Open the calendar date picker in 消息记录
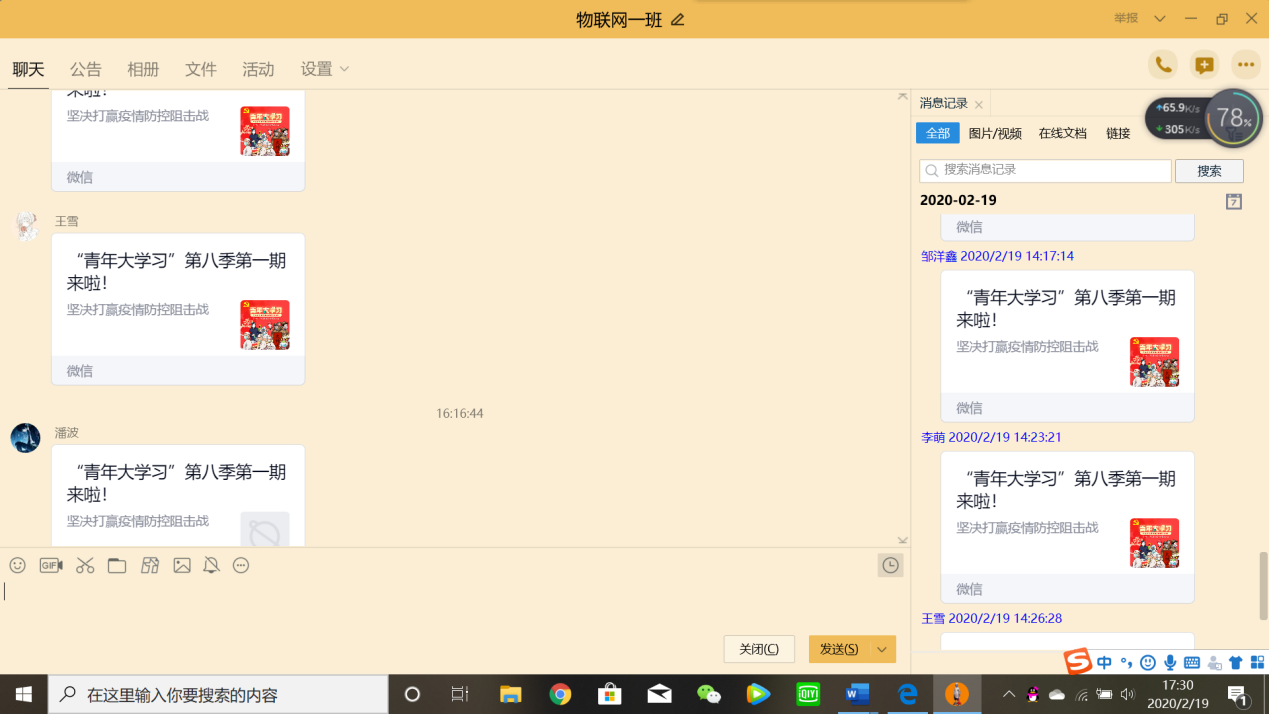 click(1234, 201)
